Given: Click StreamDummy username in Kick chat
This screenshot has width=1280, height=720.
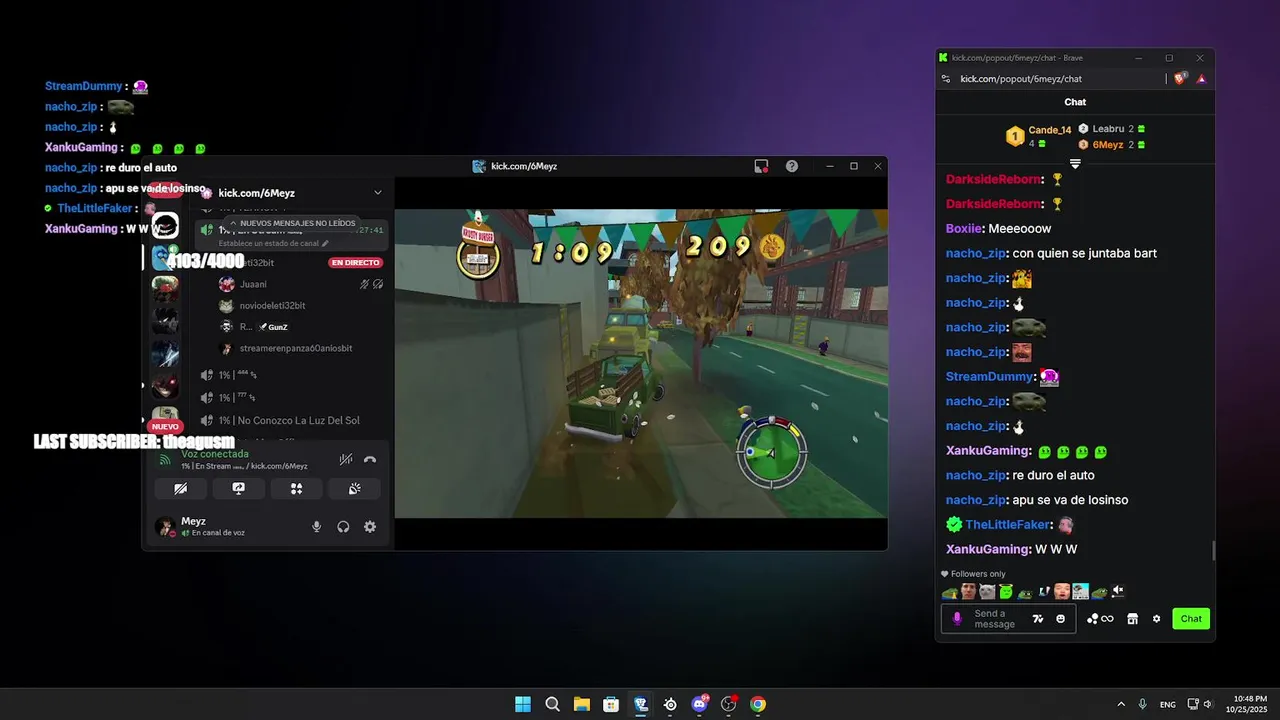Looking at the screenshot, I should click(989, 376).
